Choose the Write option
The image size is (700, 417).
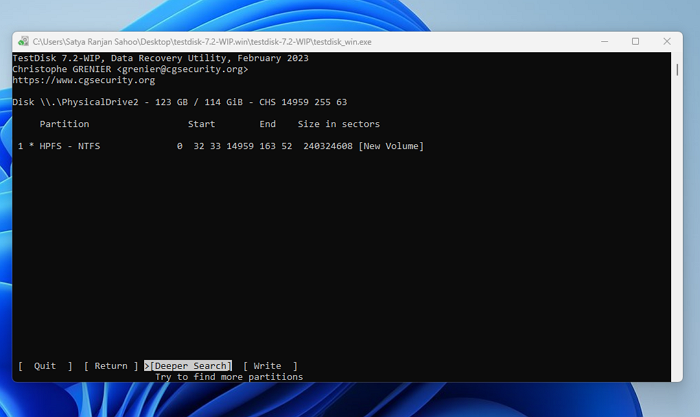pyautogui.click(x=270, y=366)
